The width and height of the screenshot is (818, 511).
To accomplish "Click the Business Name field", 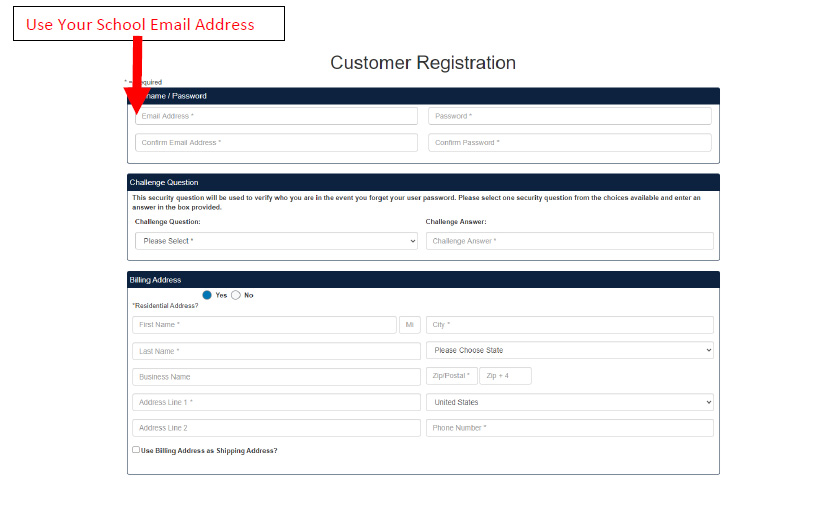I will [x=276, y=377].
